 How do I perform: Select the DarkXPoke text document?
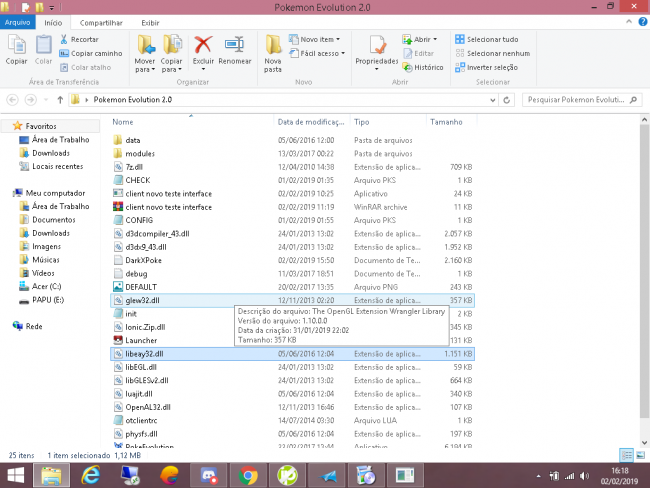tap(292, 260)
